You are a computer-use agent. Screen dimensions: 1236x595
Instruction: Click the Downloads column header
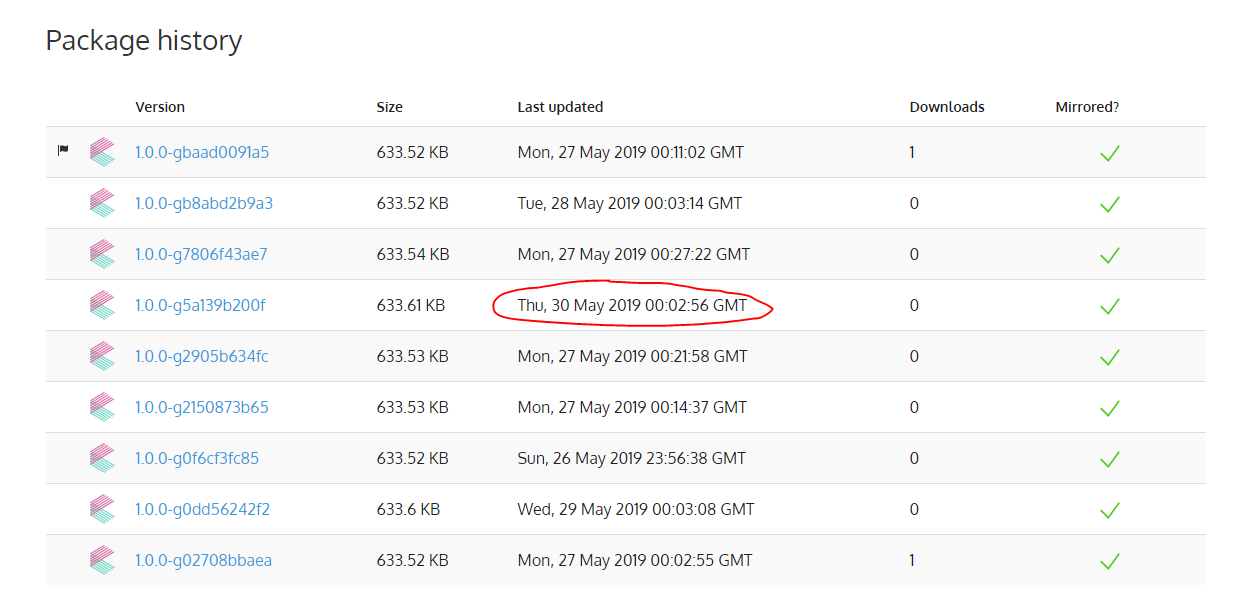[947, 107]
